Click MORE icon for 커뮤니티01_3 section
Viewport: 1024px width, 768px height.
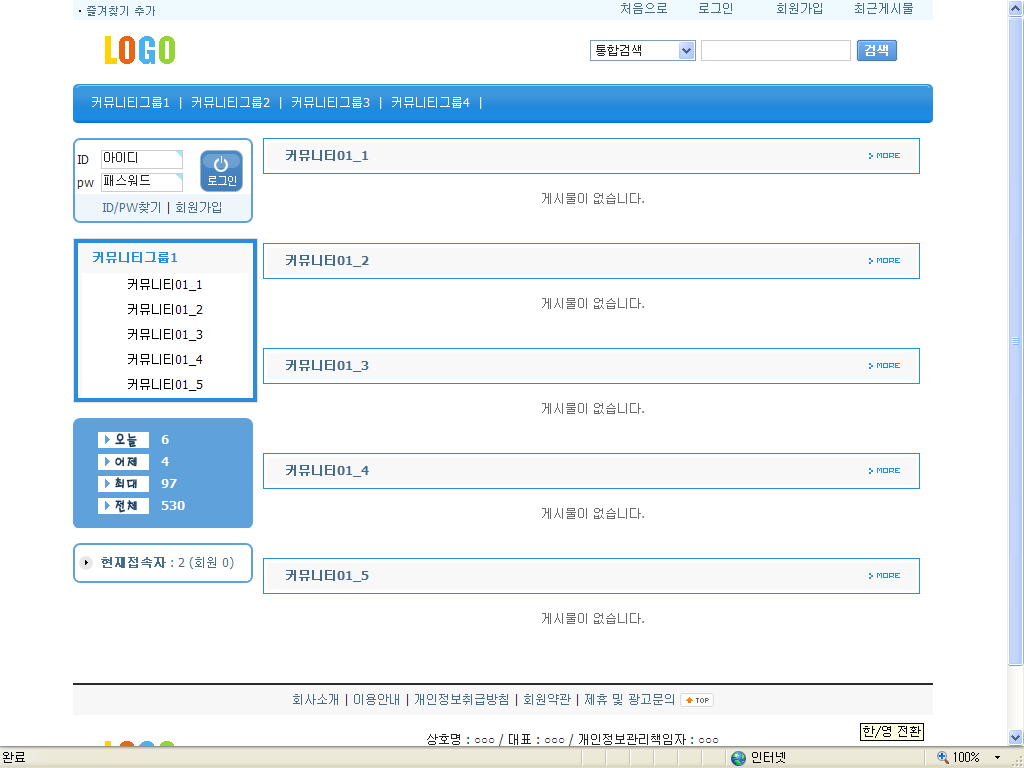tap(884, 366)
